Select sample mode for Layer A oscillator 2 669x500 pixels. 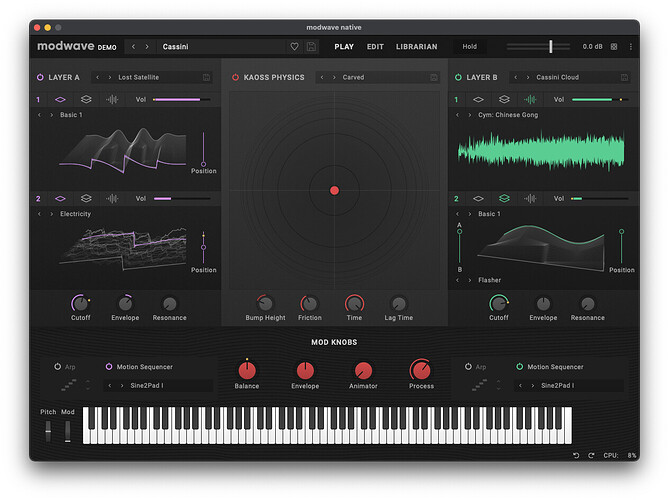tap(112, 198)
